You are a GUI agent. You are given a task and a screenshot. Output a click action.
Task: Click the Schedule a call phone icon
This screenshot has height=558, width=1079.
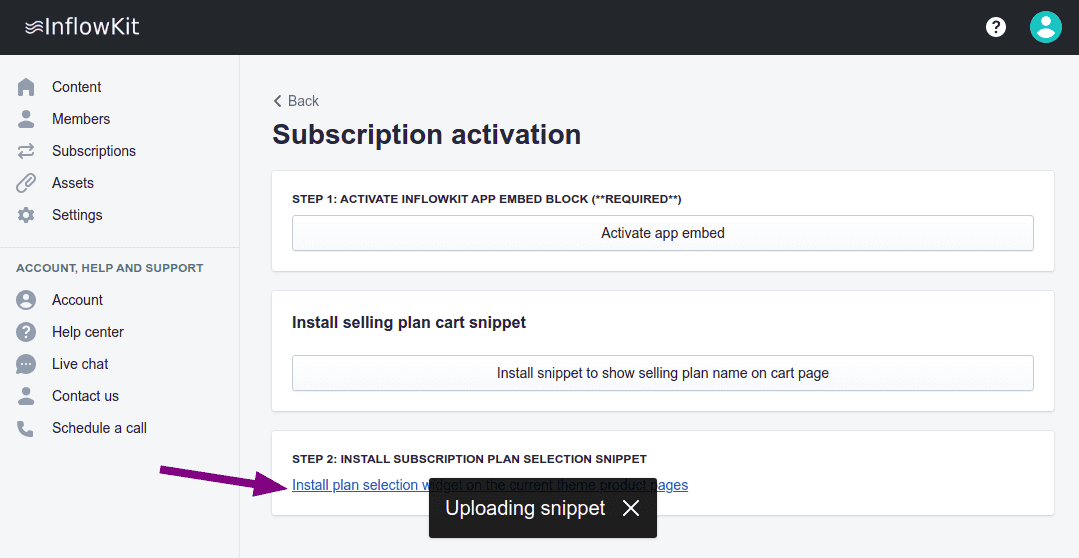click(26, 428)
